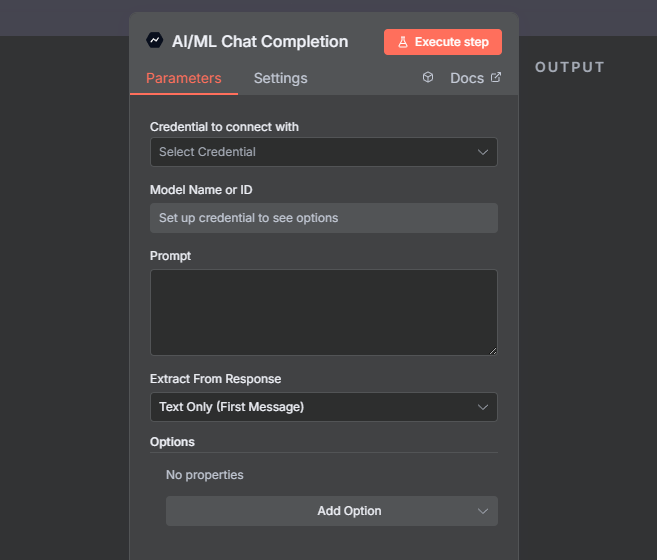Click the chevron in Select Credential field
Screen dimensions: 657x560
pyautogui.click(x=483, y=152)
